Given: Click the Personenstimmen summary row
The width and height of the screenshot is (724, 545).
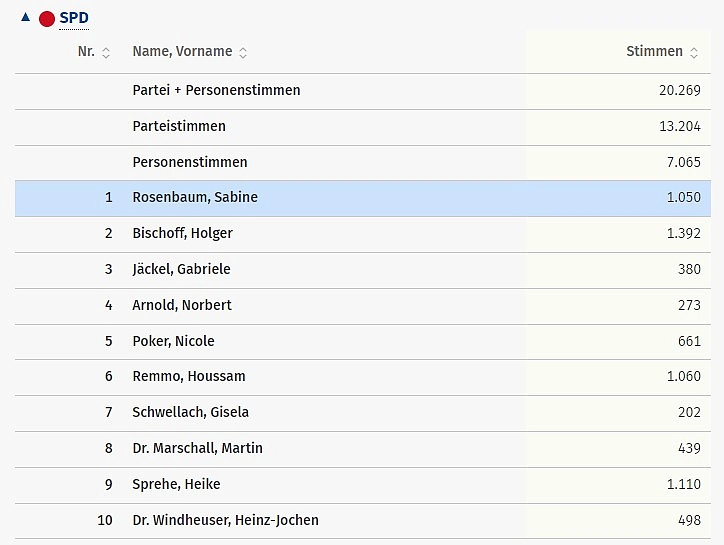Looking at the screenshot, I should pos(190,162).
